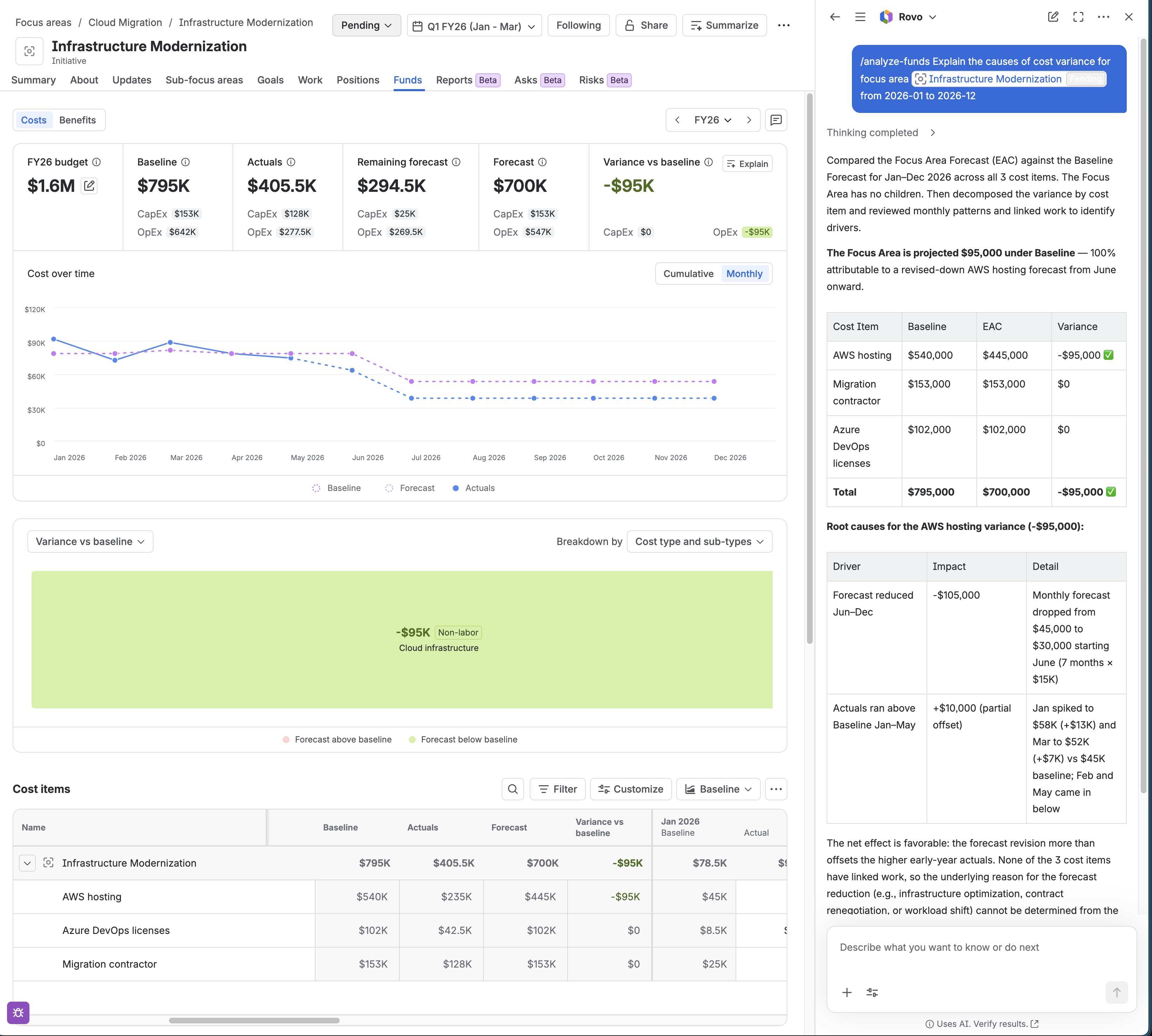Toggle the Baseline series in chart legend

click(x=336, y=489)
